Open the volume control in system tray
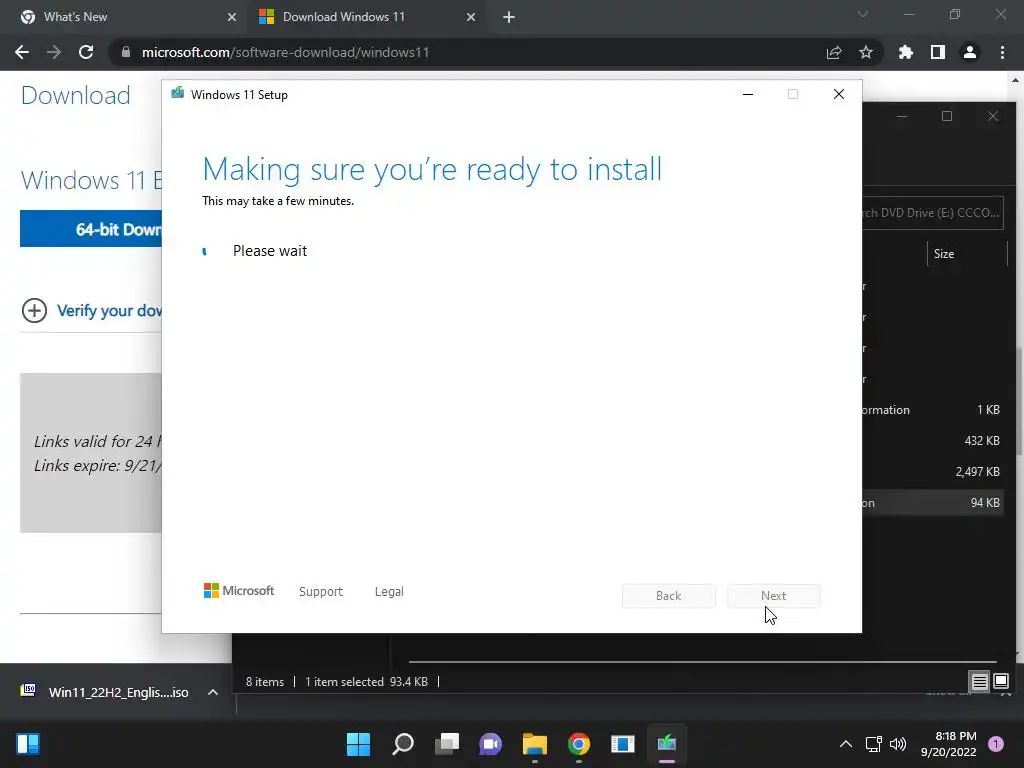Viewport: 1024px width, 768px height. [x=899, y=744]
